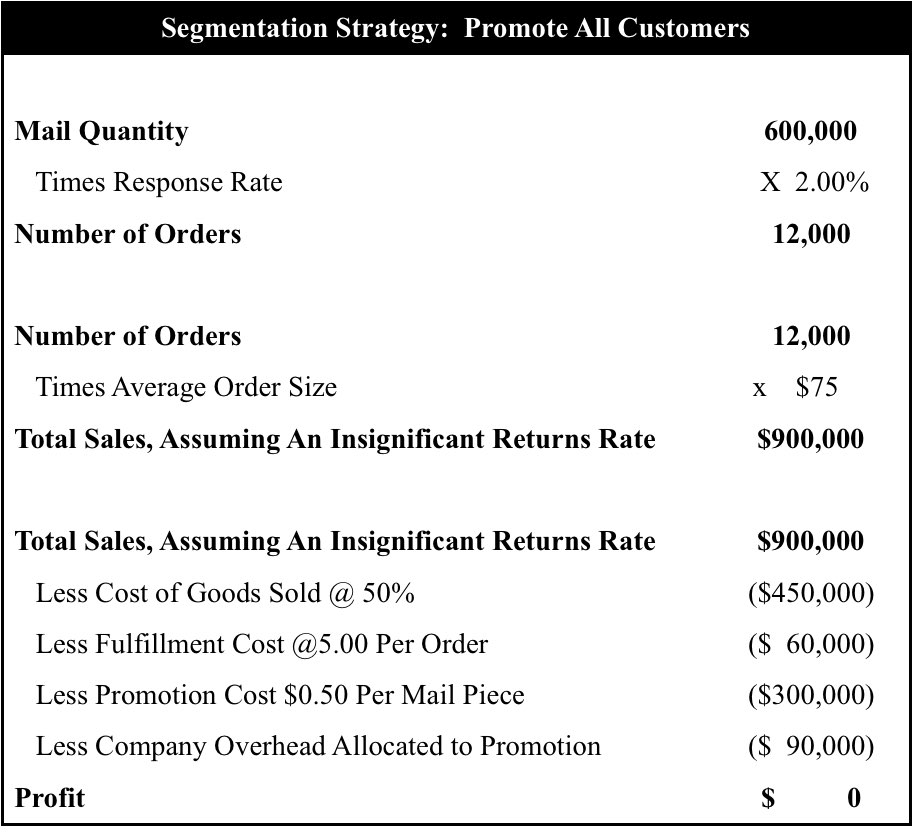
Task: Select the first $900,000 total sales value
Action: (810, 439)
